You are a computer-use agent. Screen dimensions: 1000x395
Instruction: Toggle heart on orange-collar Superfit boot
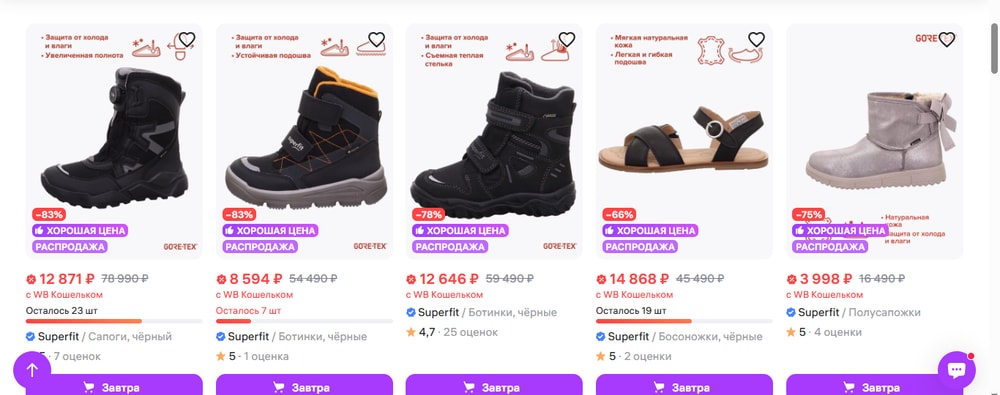point(376,40)
